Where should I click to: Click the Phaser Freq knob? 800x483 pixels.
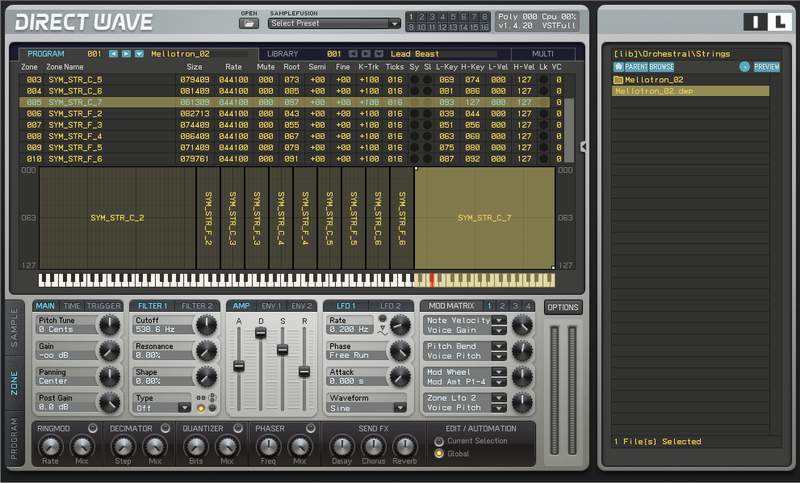[x=268, y=446]
